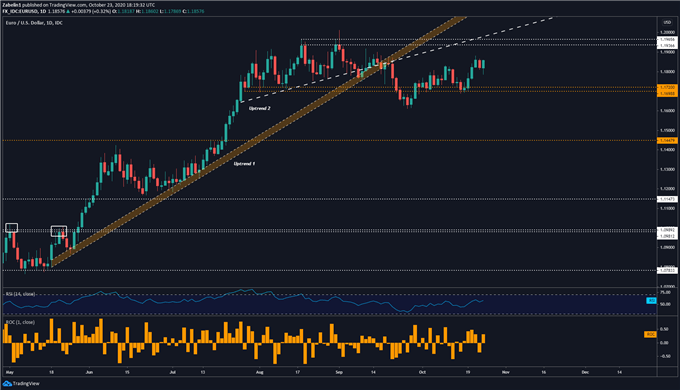Image resolution: width=680 pixels, height=390 pixels.
Task: Click the orange 1.17200 price label
Action: pyautogui.click(x=667, y=87)
